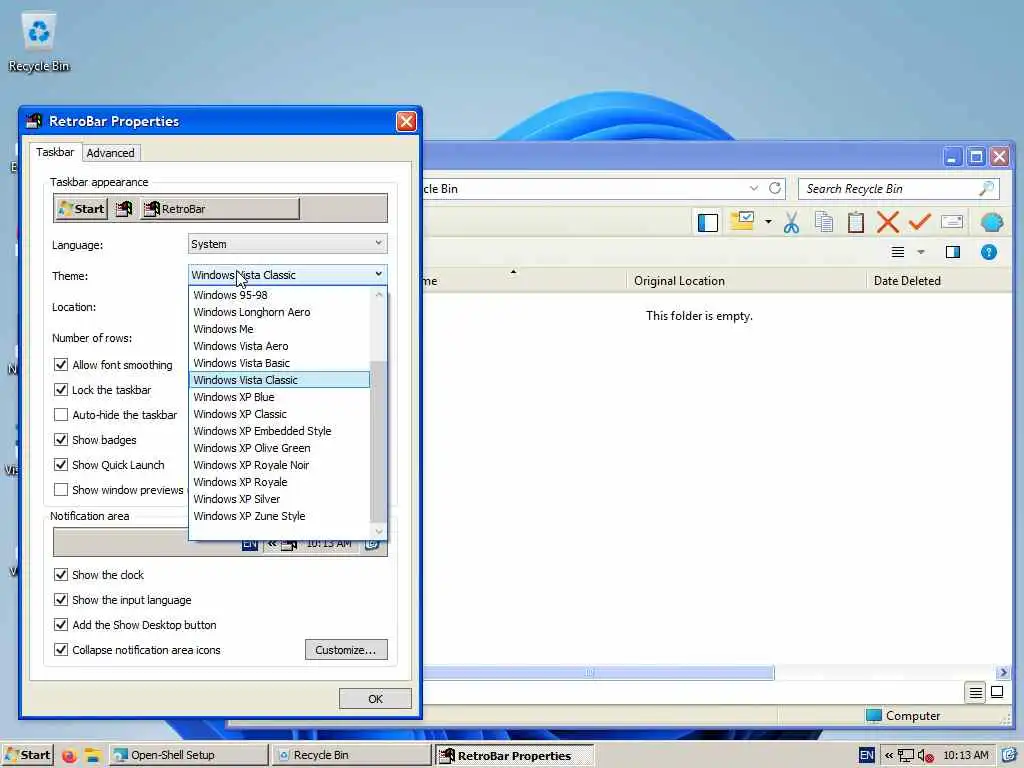Expand arrow next to selection folder icon
Image resolution: width=1024 pixels, height=768 pixels.
(x=768, y=222)
